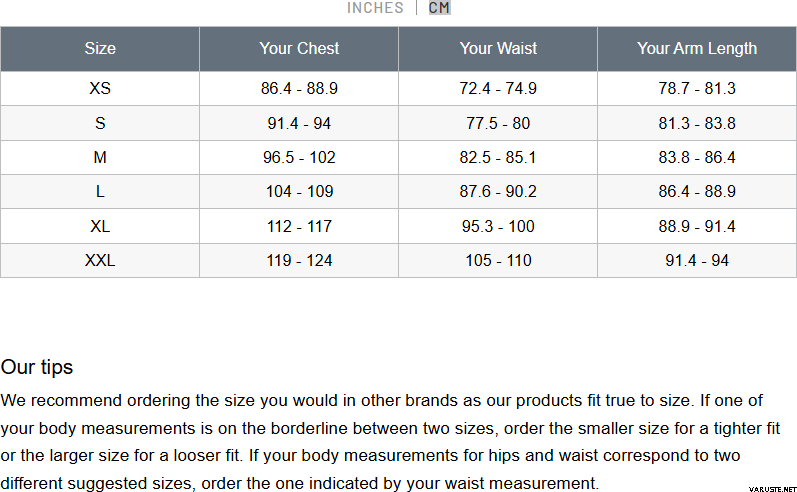Click the S arm length value 81.3 - 83.8
The width and height of the screenshot is (797, 492).
pyautogui.click(x=697, y=124)
